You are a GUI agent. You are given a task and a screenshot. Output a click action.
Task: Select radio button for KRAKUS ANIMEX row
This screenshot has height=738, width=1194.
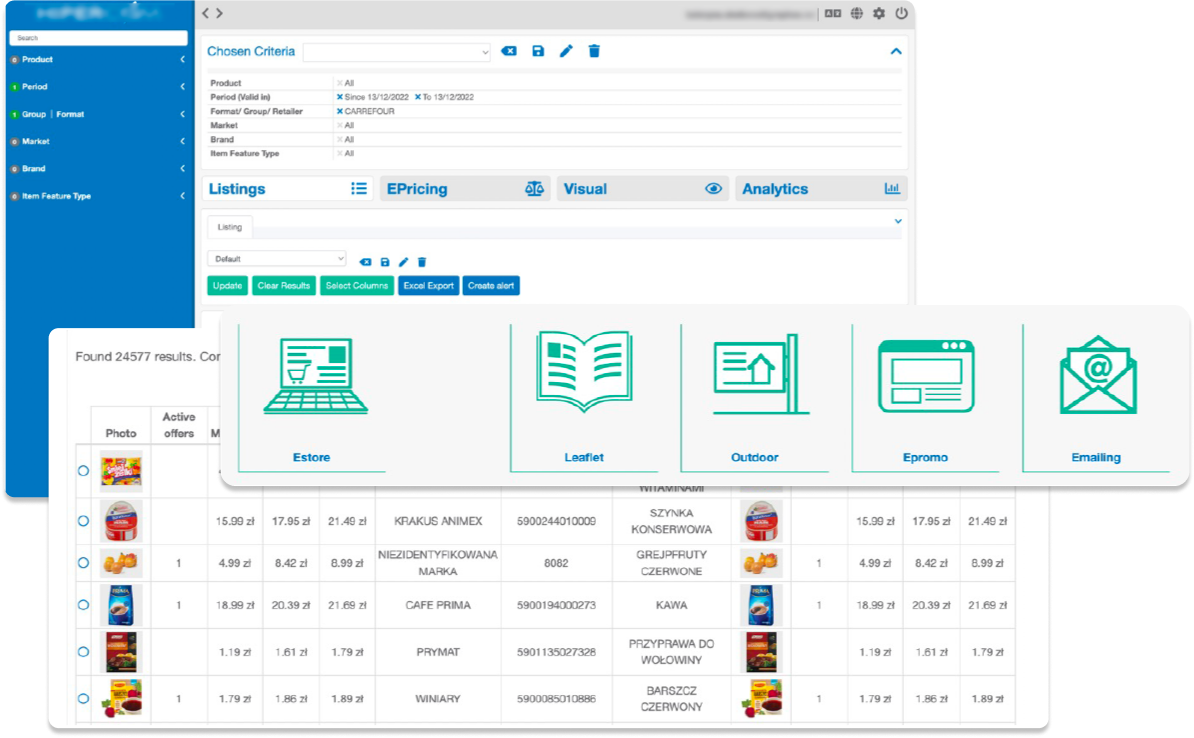tap(83, 521)
